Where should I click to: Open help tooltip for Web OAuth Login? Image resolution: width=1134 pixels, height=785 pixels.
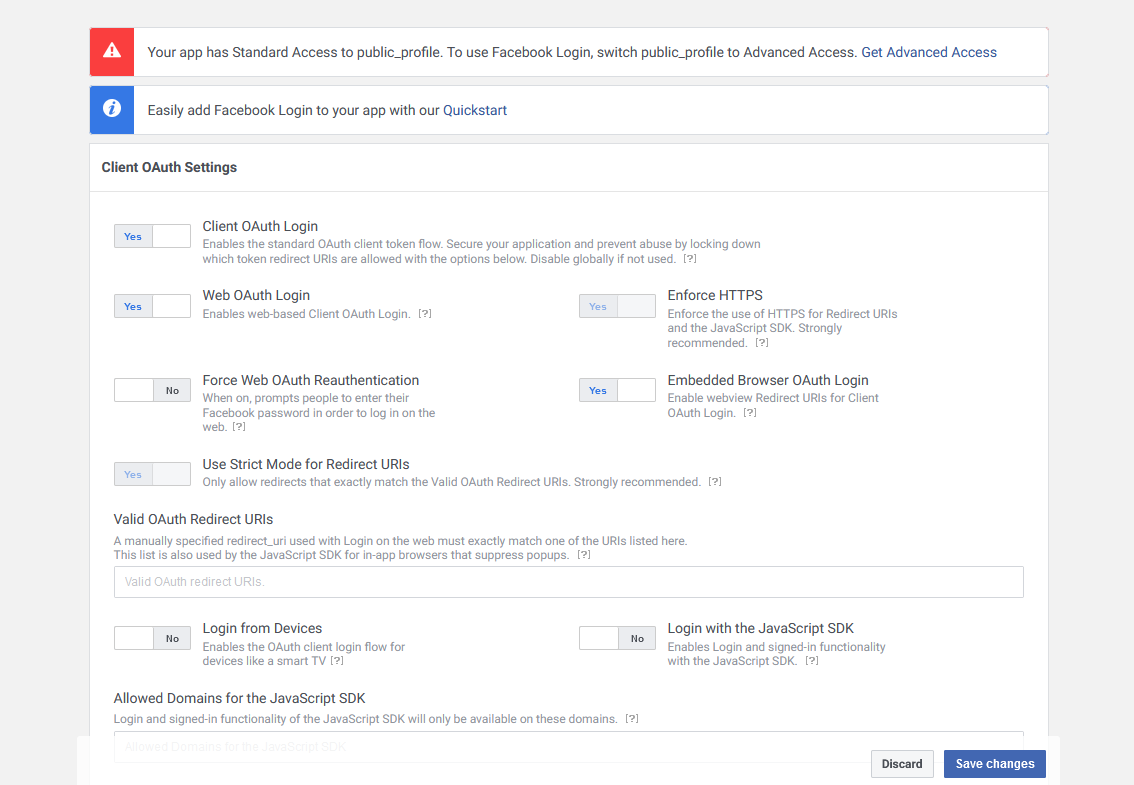click(x=425, y=314)
